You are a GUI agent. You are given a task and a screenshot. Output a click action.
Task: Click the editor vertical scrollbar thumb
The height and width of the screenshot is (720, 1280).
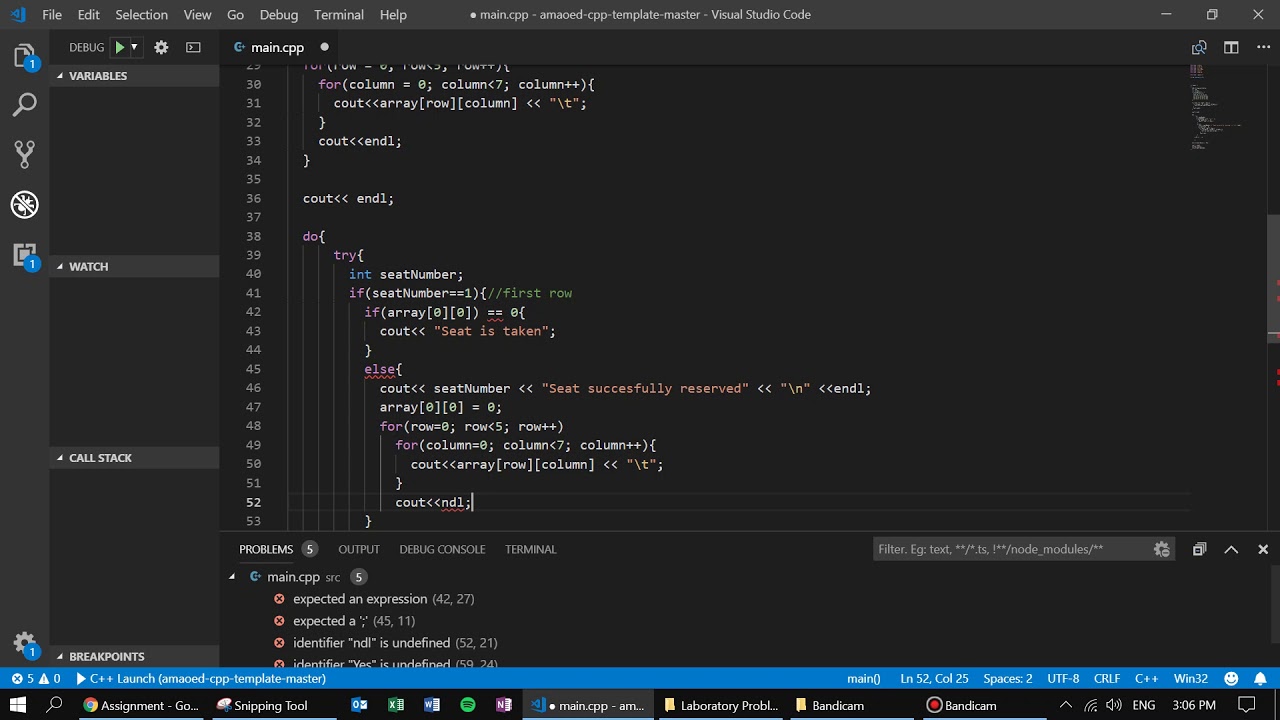pos(1273,278)
